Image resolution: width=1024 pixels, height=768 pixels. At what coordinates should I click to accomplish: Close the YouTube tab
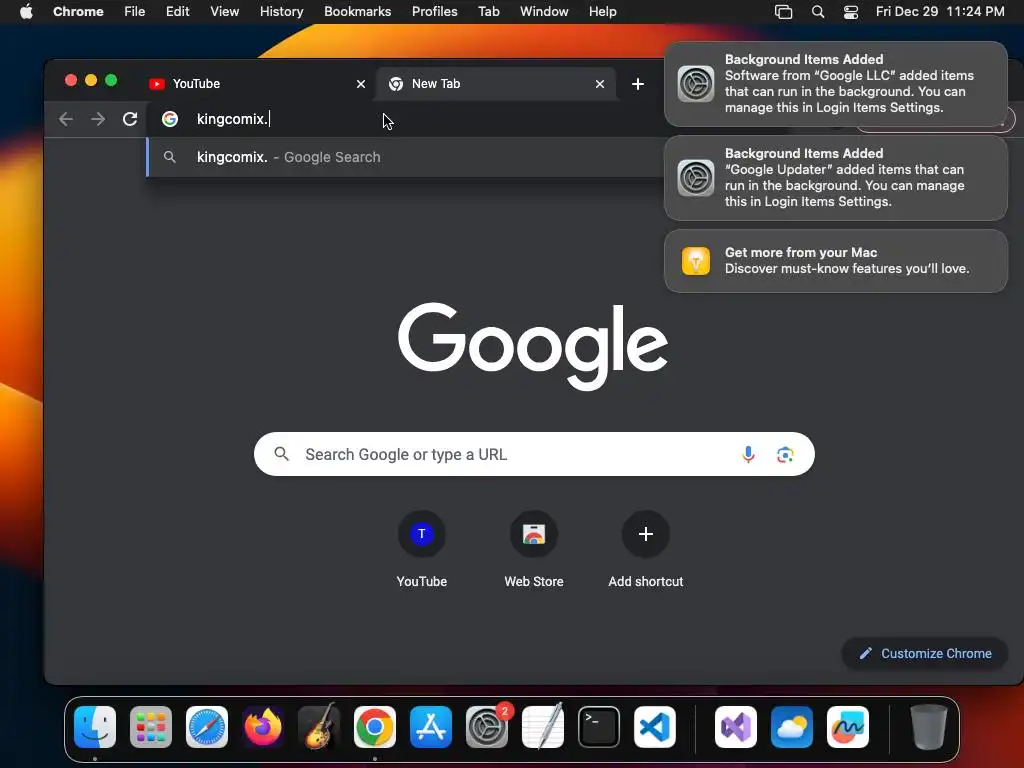360,84
